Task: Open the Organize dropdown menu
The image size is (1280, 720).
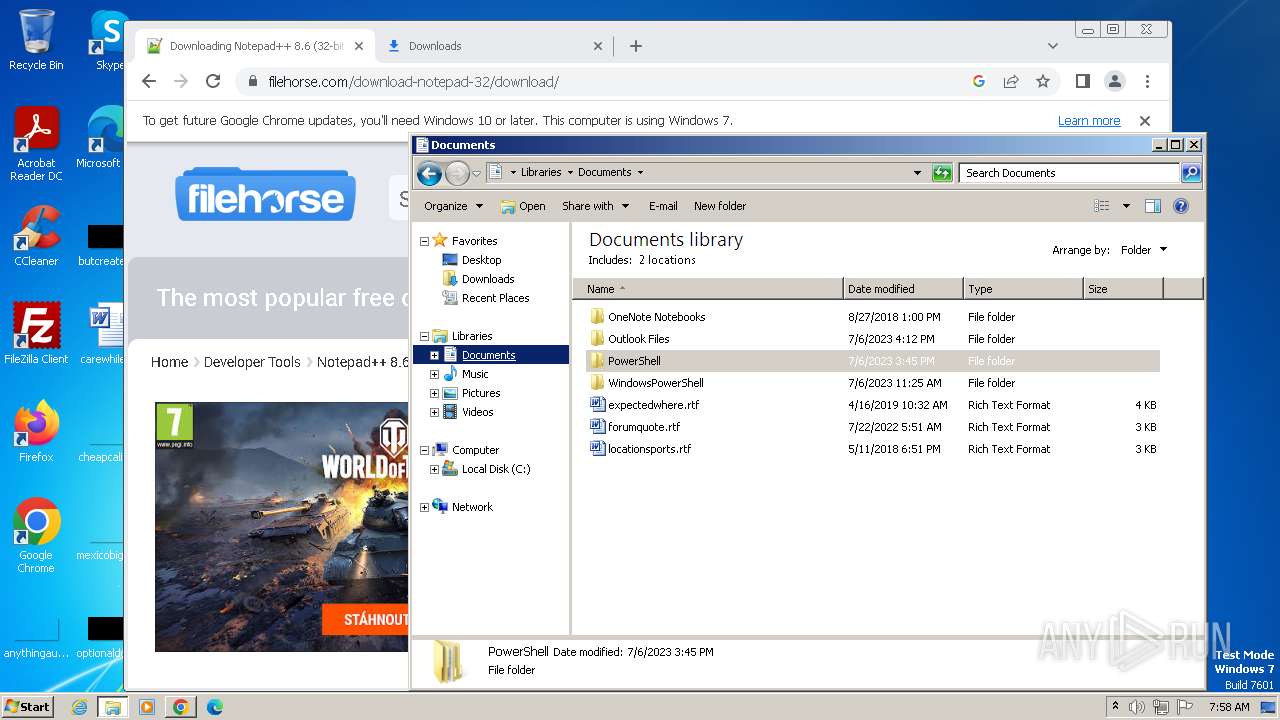Action: 453,206
